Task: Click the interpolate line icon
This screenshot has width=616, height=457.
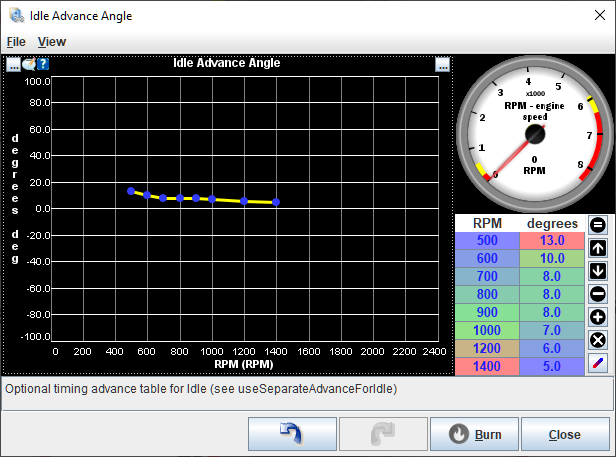Action: pyautogui.click(x=597, y=363)
